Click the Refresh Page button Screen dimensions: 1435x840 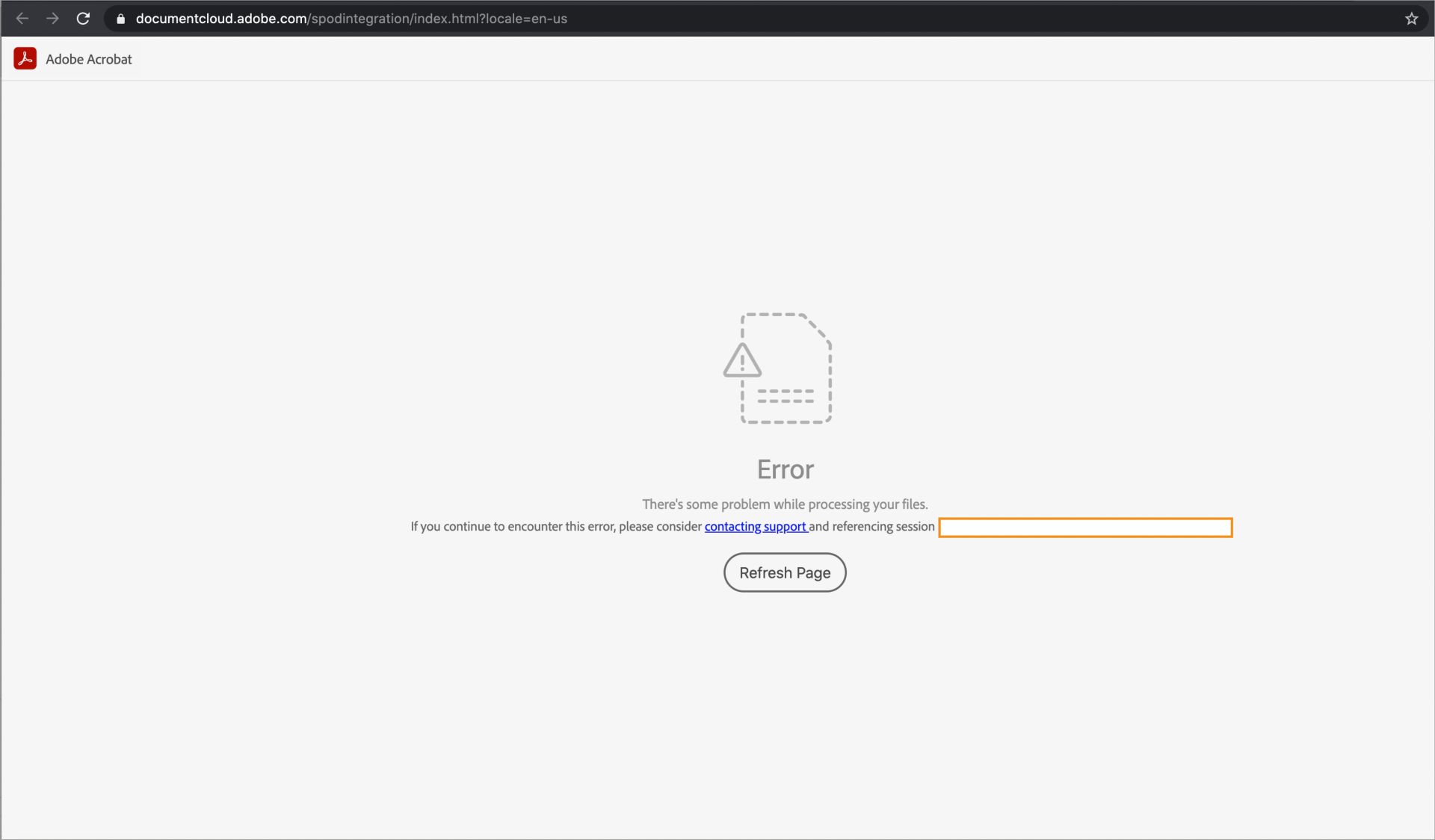pyautogui.click(x=784, y=572)
